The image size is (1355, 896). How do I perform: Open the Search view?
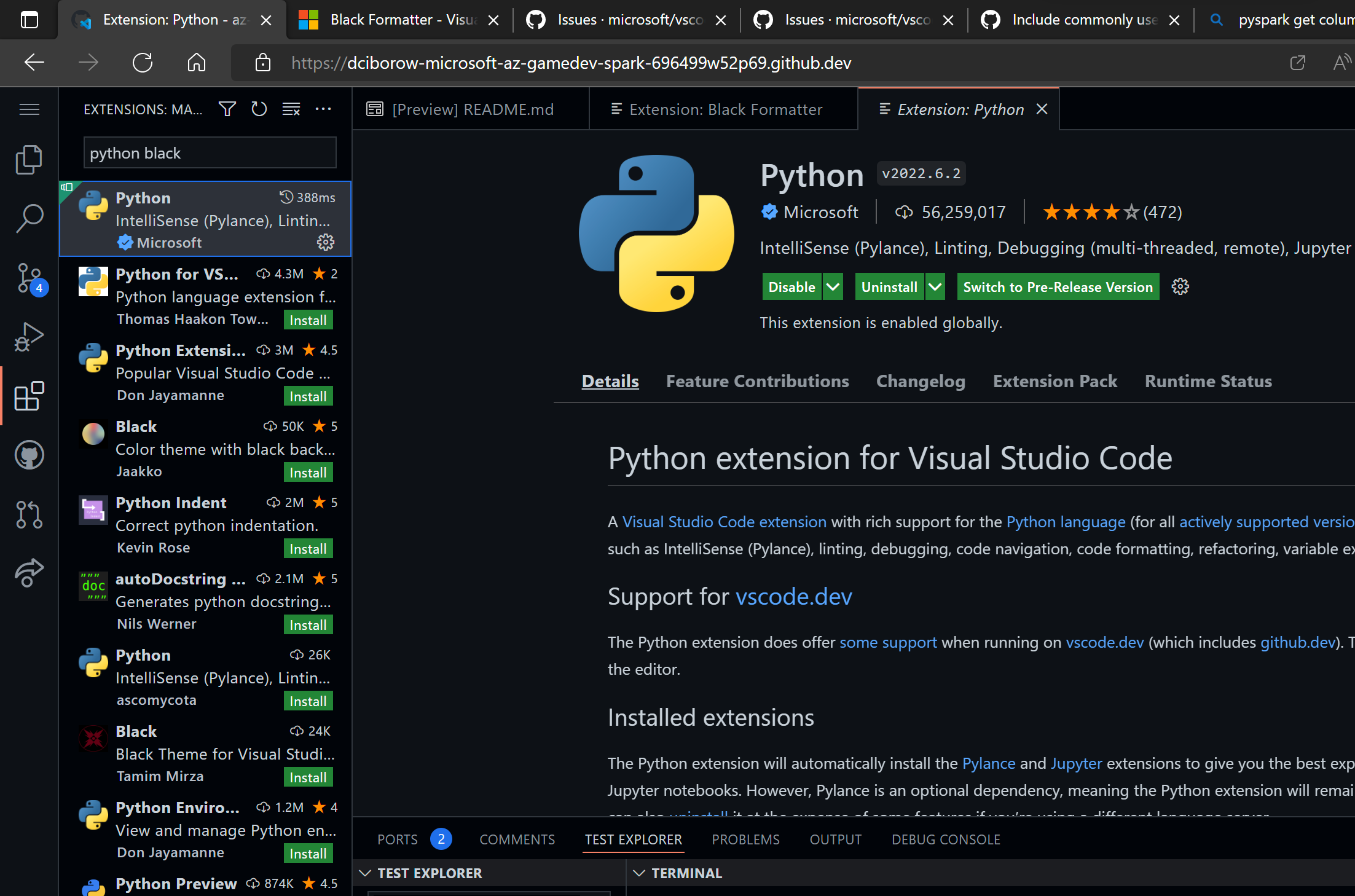29,217
